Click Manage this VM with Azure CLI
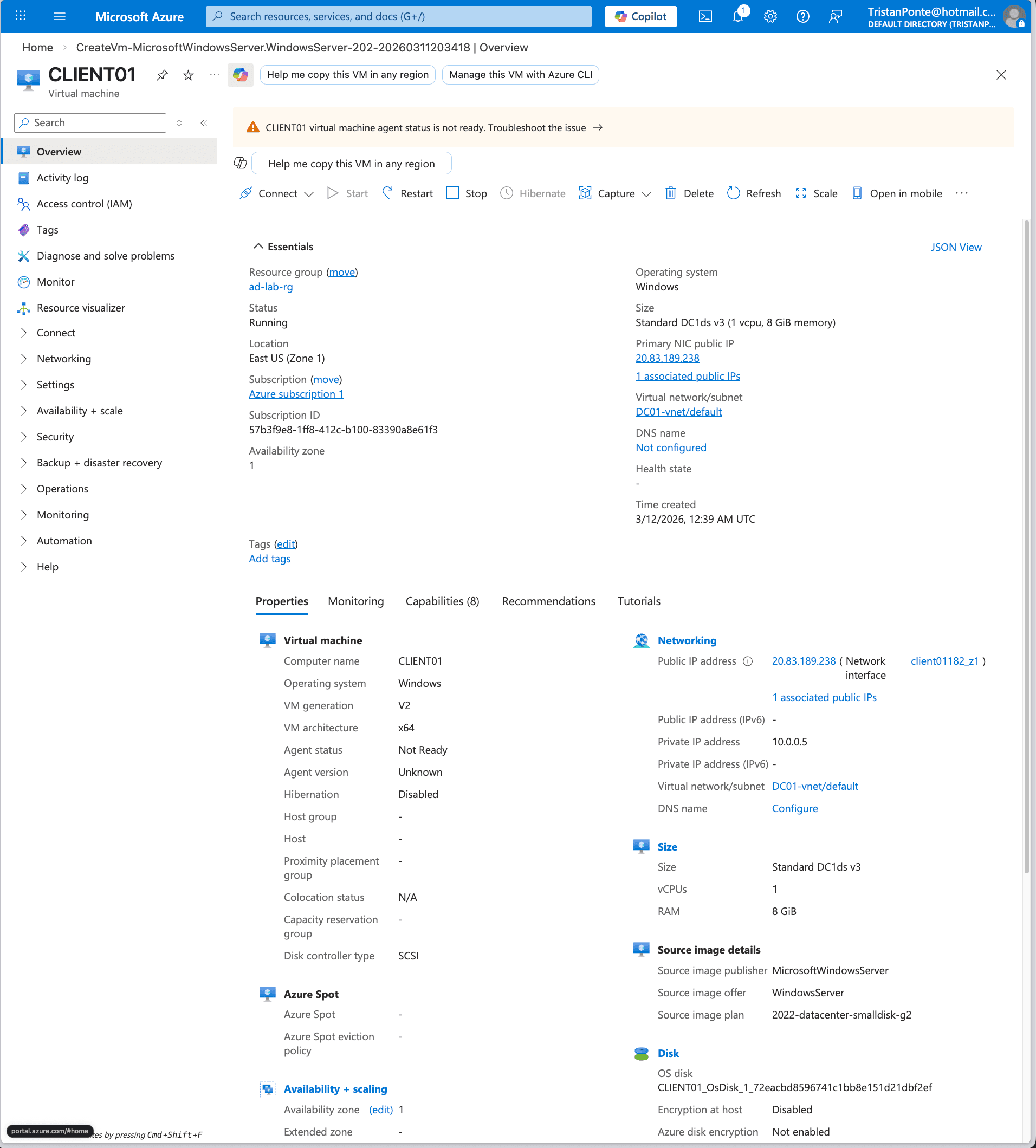The height and width of the screenshot is (1148, 1036). click(x=520, y=75)
